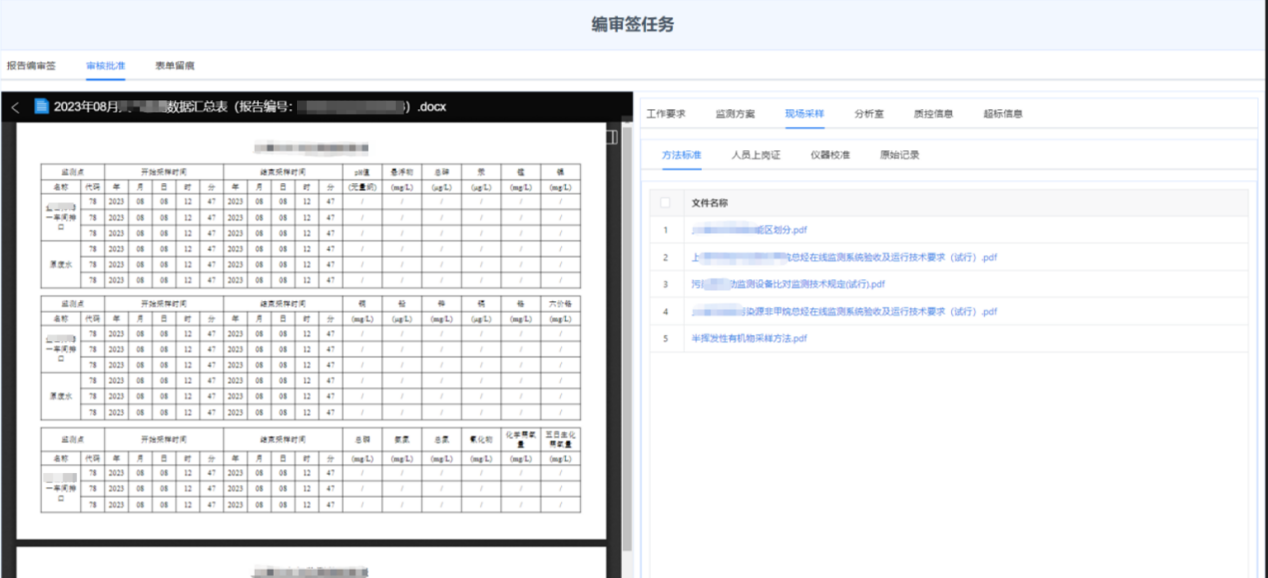Screen dimensions: 1268x578
Task: Toggle the side panel icon in document viewer
Action: (x=613, y=137)
